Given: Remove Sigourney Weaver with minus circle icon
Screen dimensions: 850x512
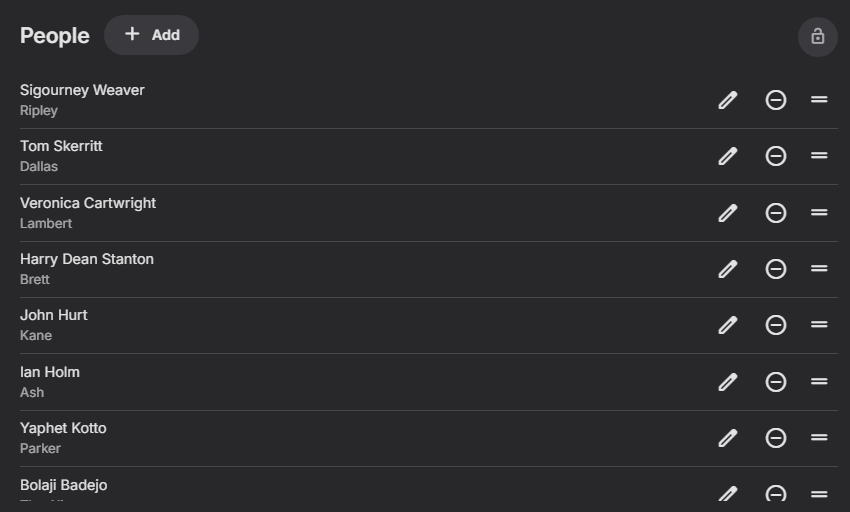Looking at the screenshot, I should coord(776,100).
